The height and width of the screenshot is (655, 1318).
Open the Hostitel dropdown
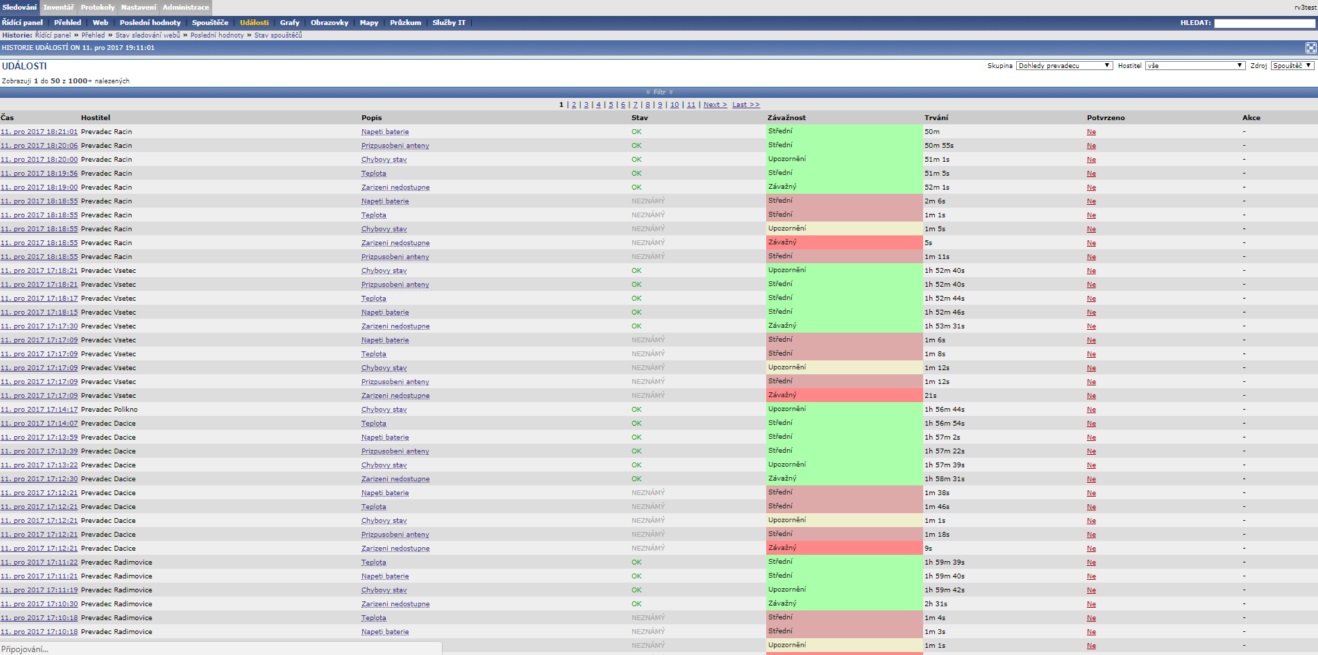(1194, 65)
